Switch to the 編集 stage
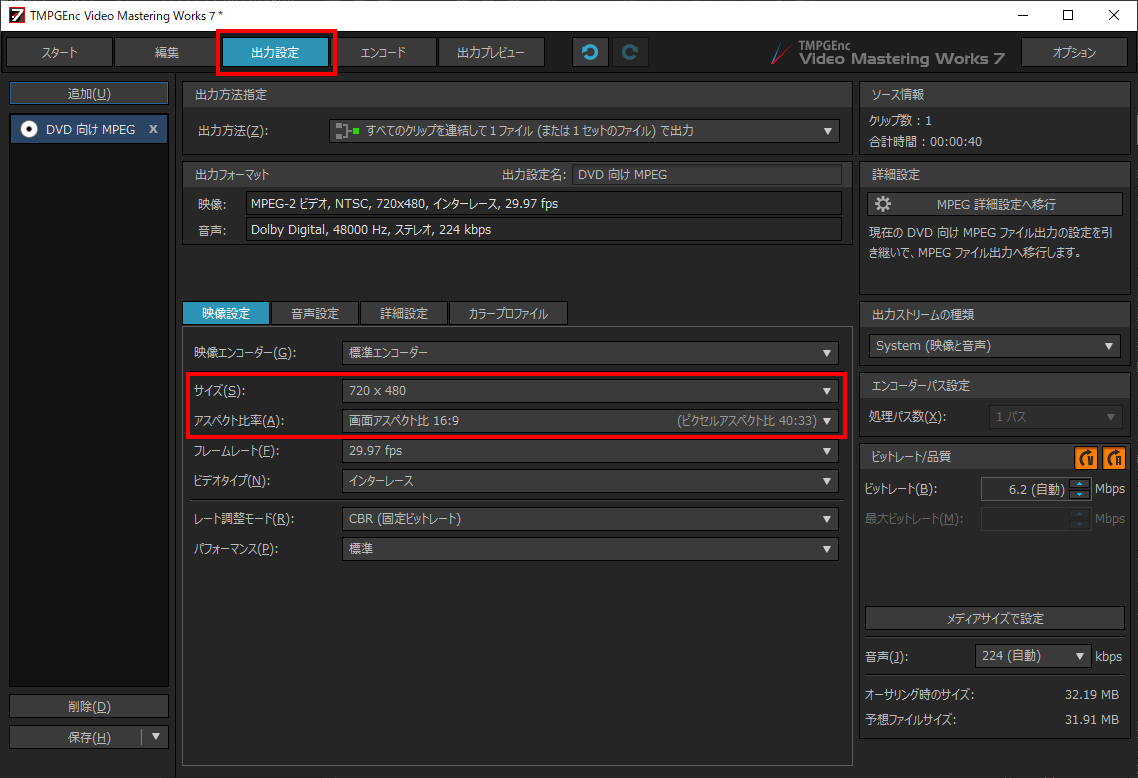1138x778 pixels. click(167, 52)
